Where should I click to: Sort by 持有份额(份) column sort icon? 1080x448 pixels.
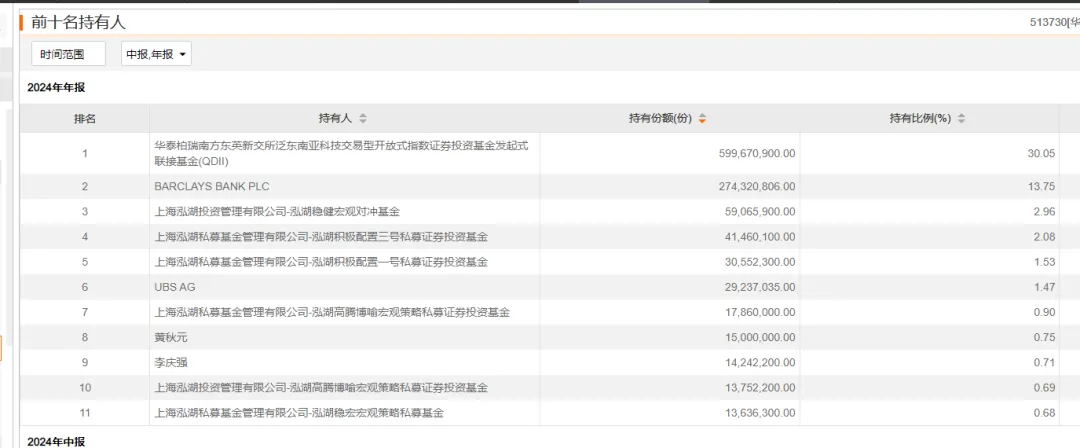coord(702,119)
